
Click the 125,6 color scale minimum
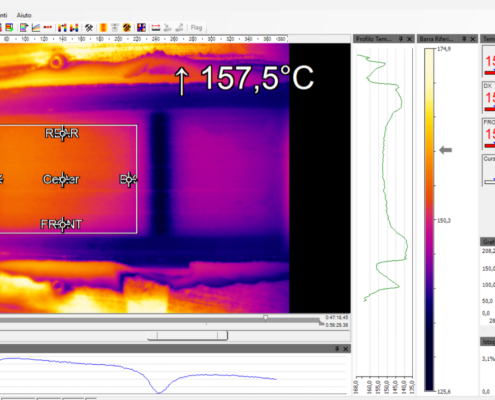tap(444, 391)
